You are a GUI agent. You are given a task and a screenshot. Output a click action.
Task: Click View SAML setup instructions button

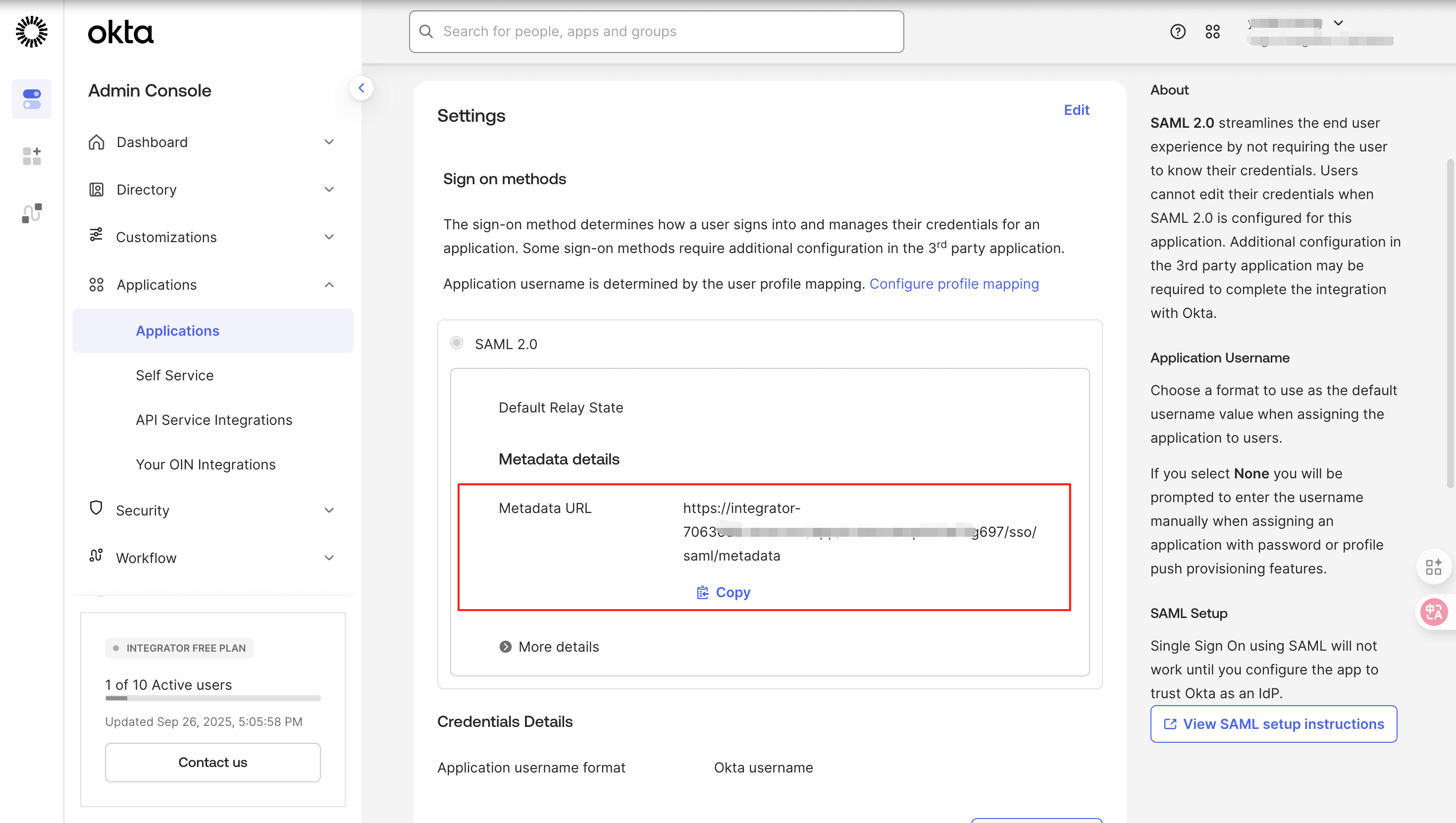pyautogui.click(x=1273, y=724)
